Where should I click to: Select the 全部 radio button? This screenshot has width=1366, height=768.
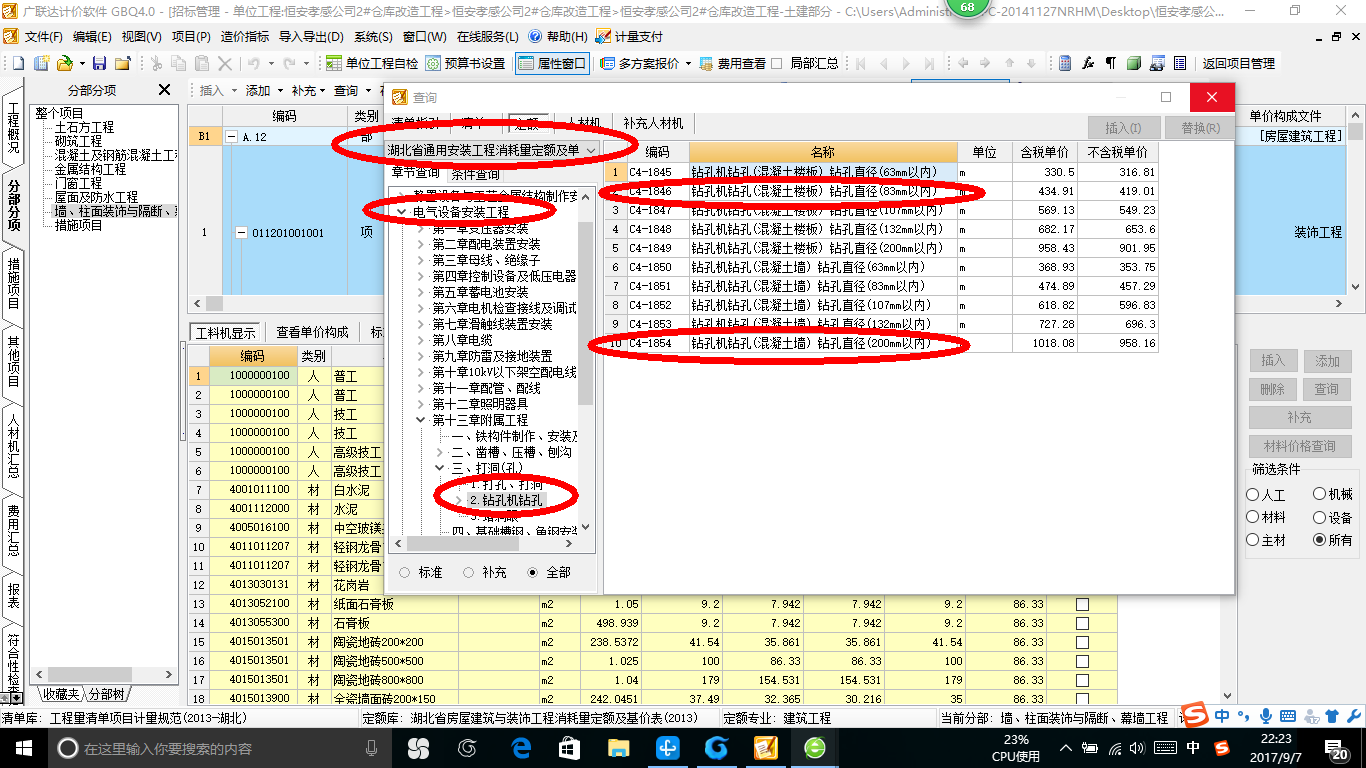[x=533, y=572]
